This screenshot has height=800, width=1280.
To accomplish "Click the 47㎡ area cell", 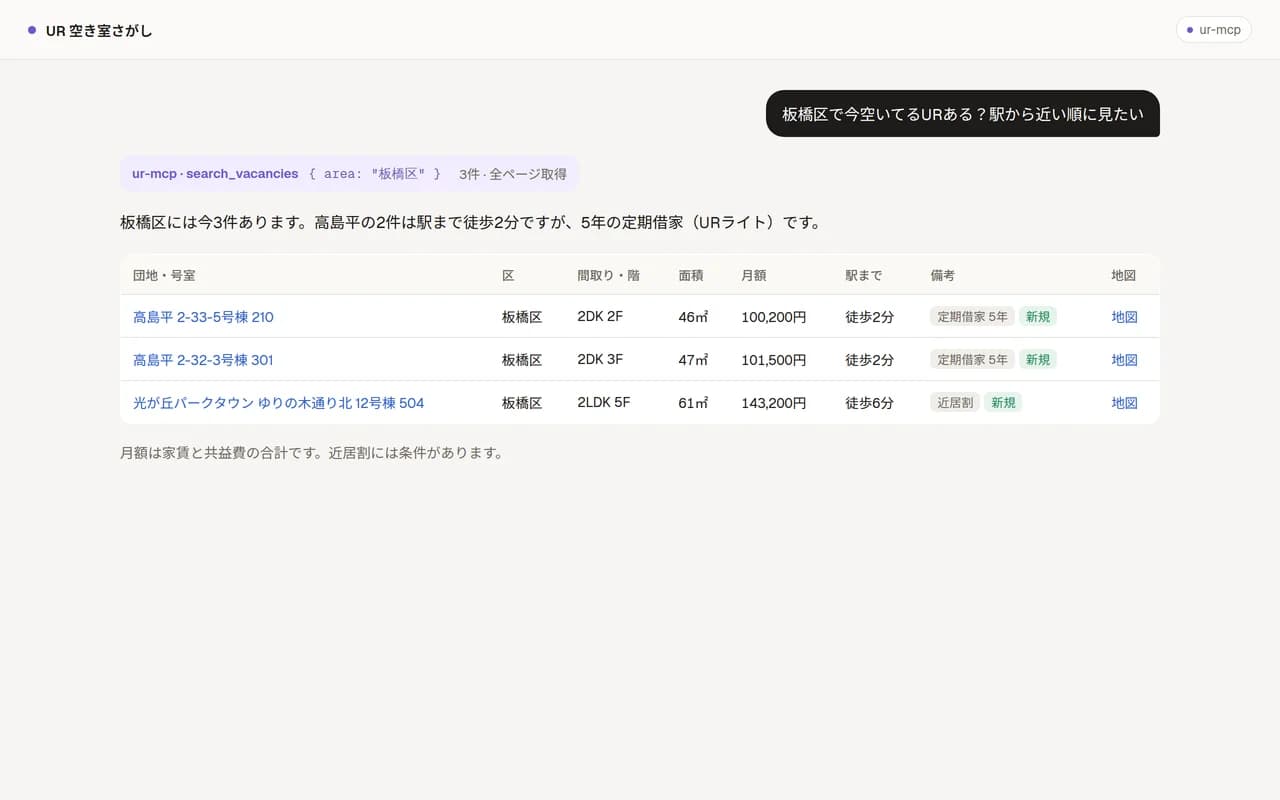I will (693, 360).
